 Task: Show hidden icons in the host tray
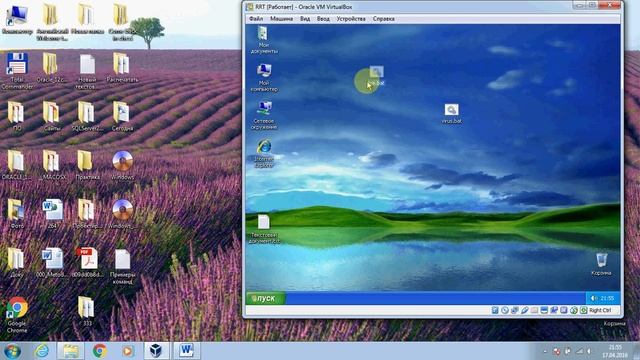(x=545, y=351)
